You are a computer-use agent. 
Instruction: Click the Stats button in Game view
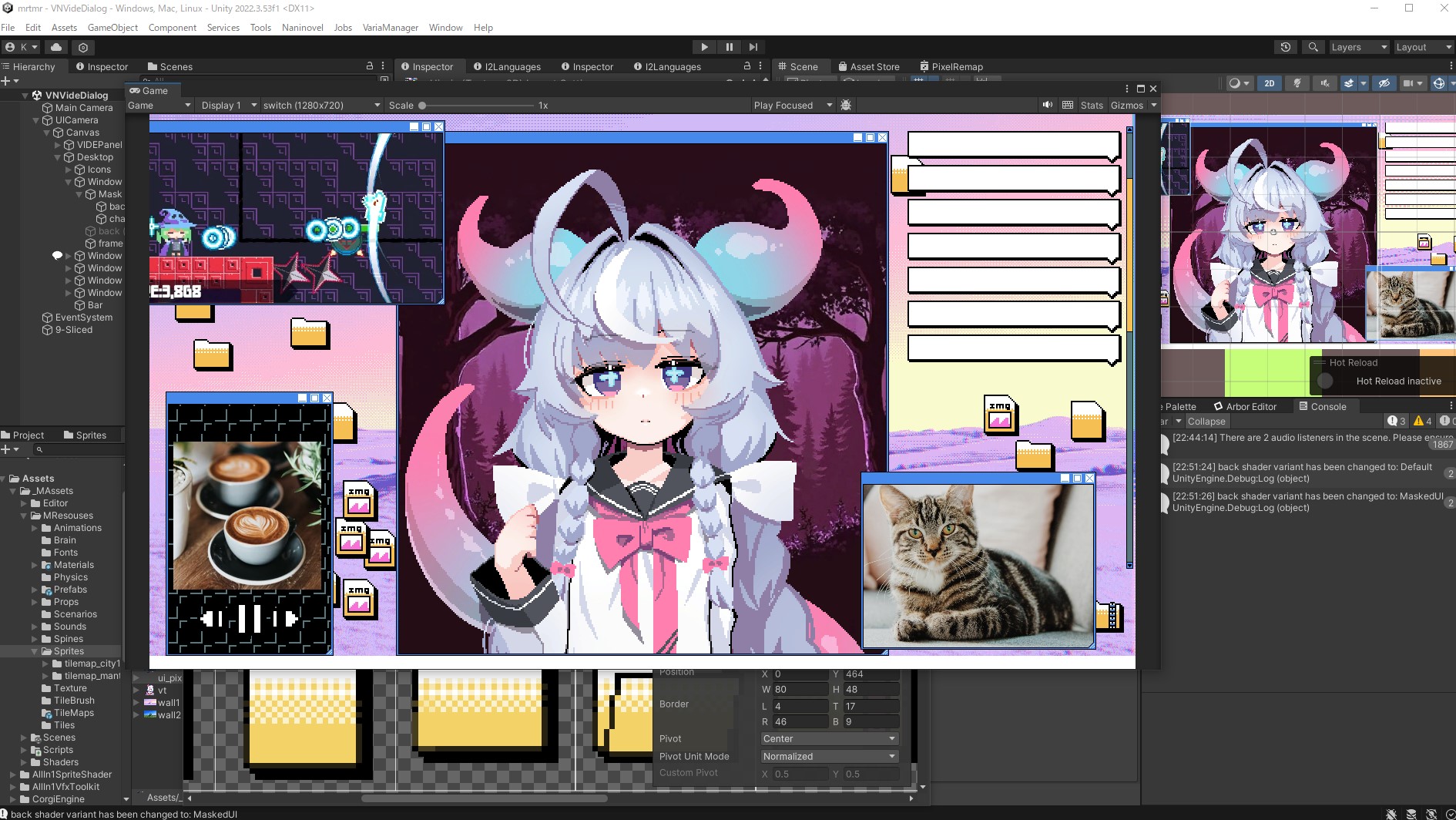coord(1091,106)
